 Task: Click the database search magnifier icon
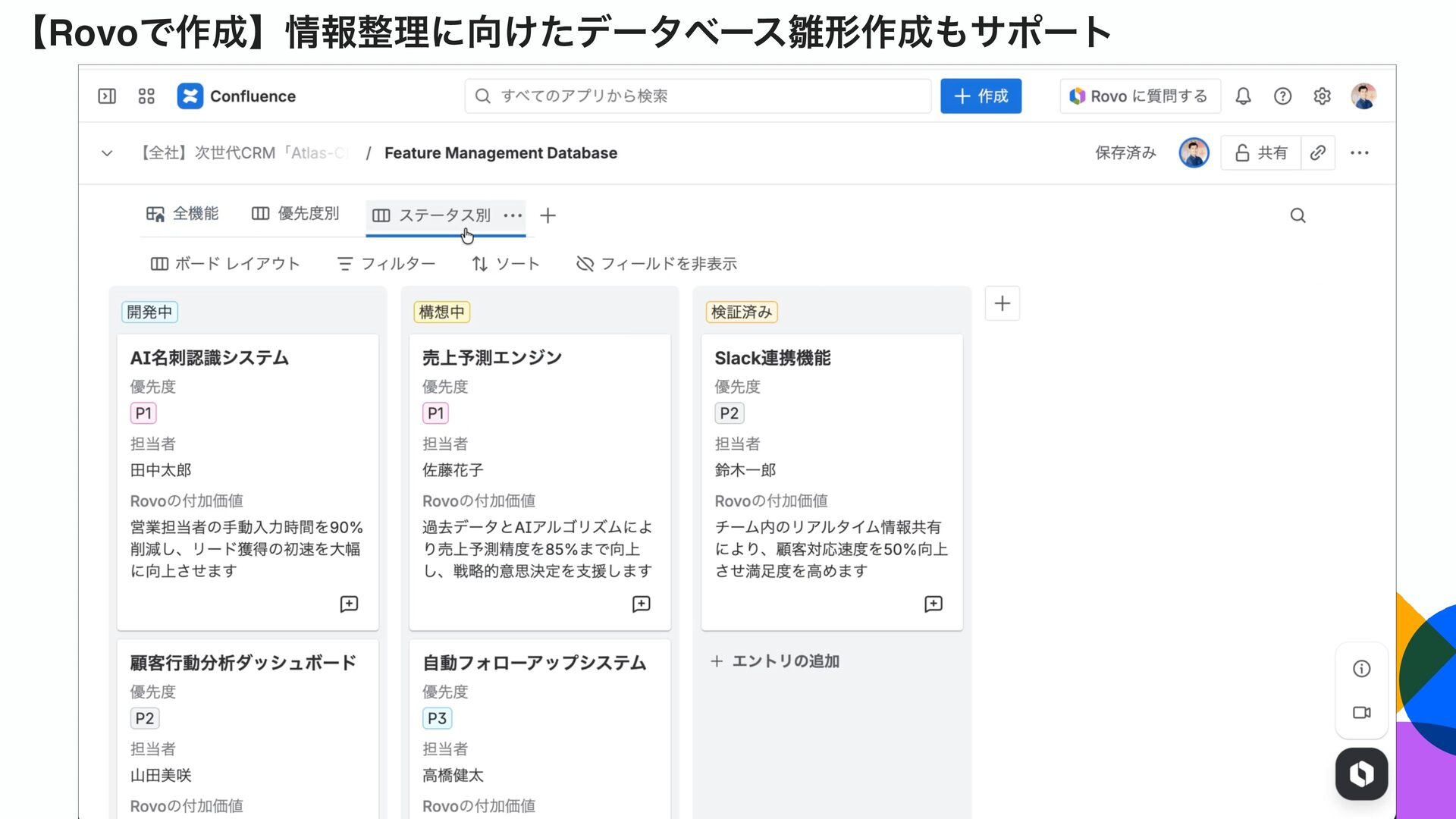(x=1298, y=215)
